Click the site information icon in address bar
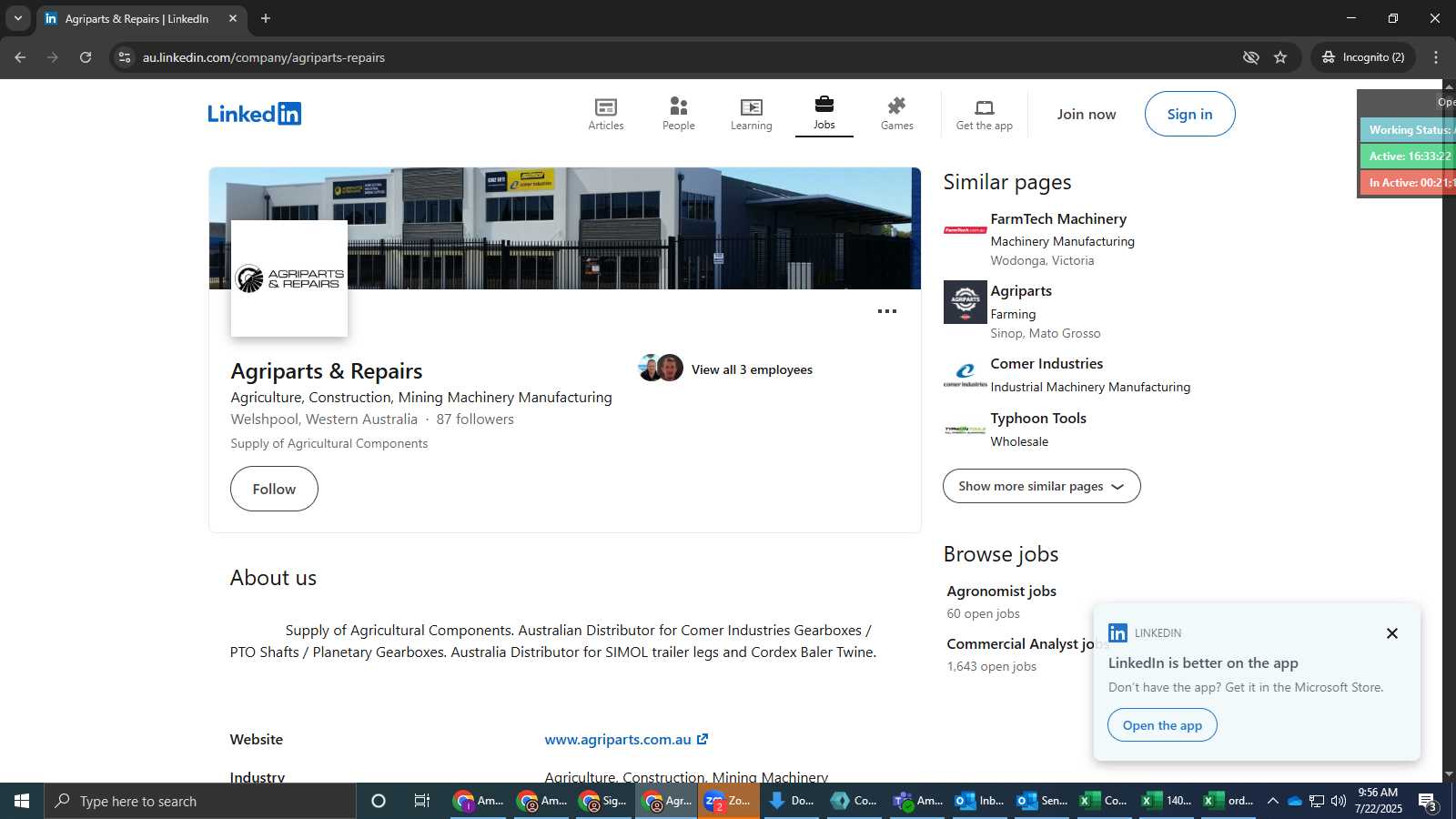This screenshot has width=1456, height=819. tap(125, 57)
